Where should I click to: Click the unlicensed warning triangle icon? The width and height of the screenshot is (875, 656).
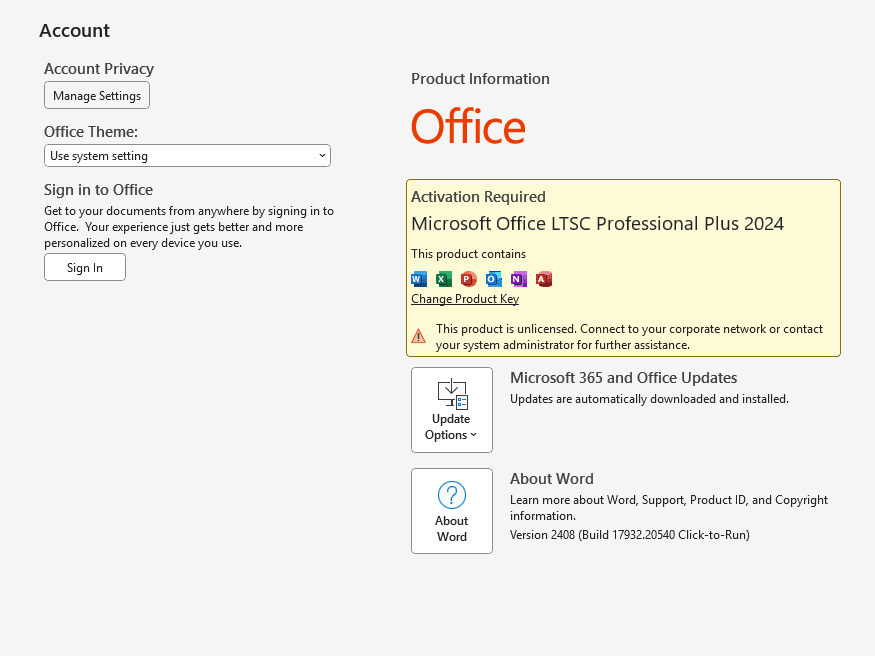click(x=419, y=336)
